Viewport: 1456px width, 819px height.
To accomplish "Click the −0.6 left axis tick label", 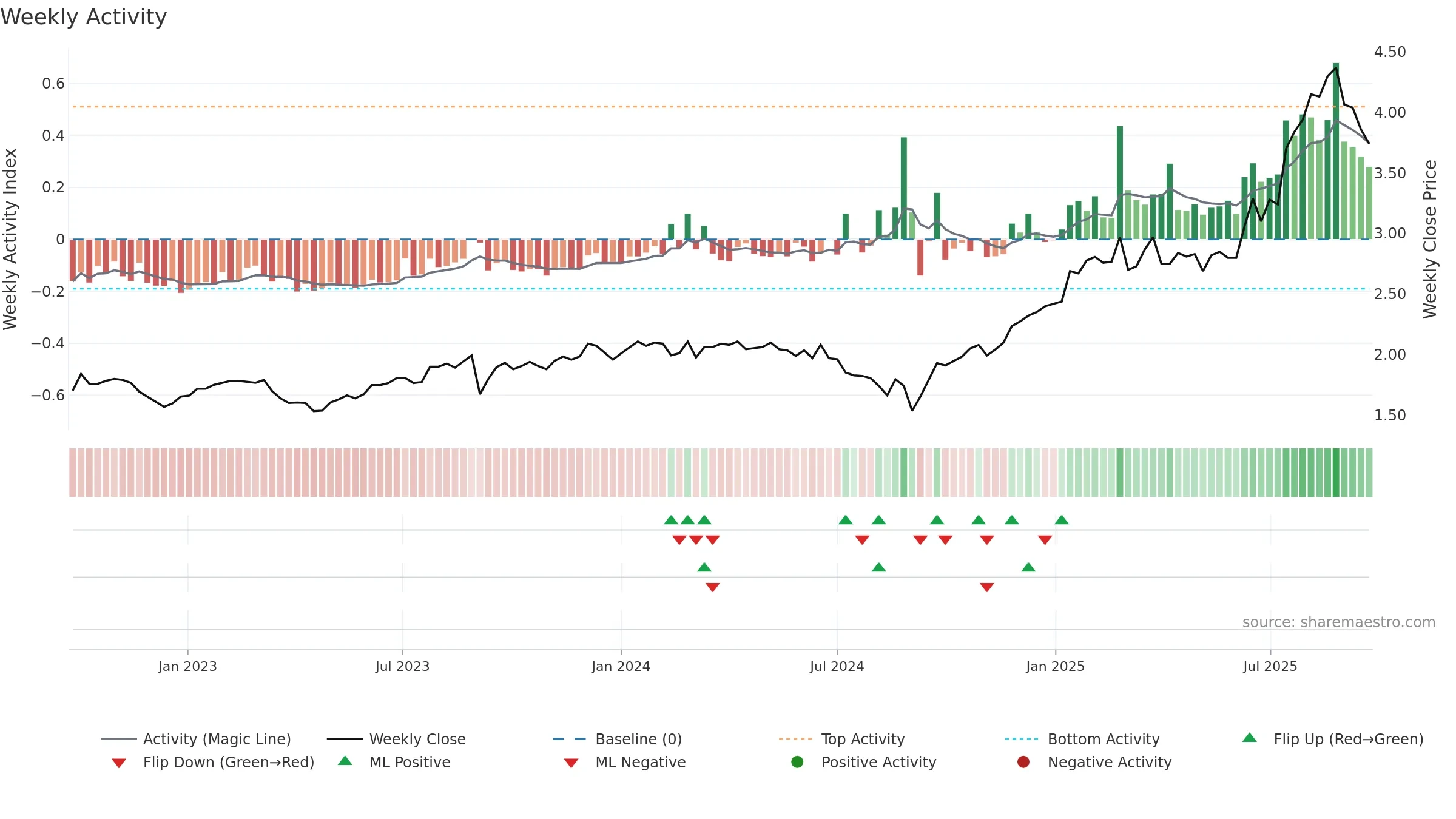I will [x=48, y=395].
